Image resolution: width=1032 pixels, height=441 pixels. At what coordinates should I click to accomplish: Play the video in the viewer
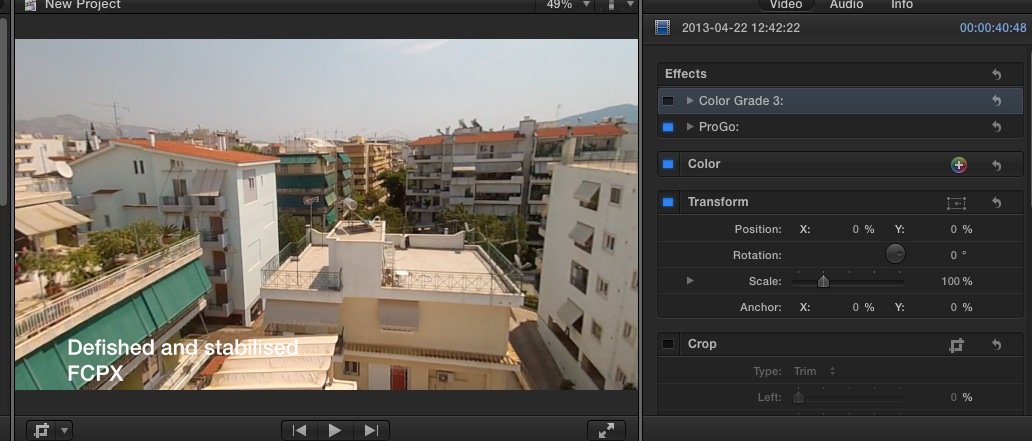click(x=335, y=430)
